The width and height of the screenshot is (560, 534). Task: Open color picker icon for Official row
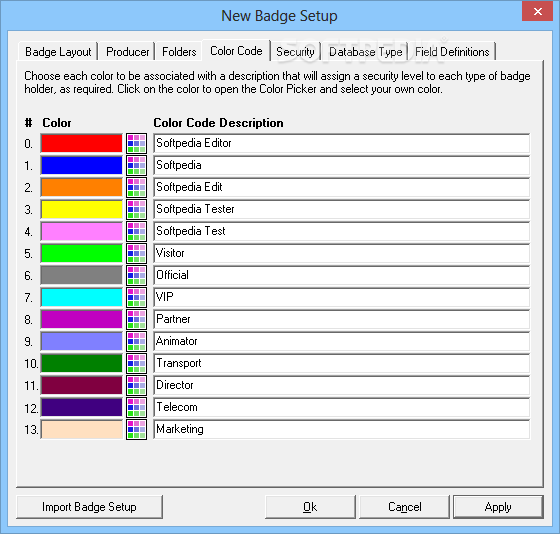136,275
